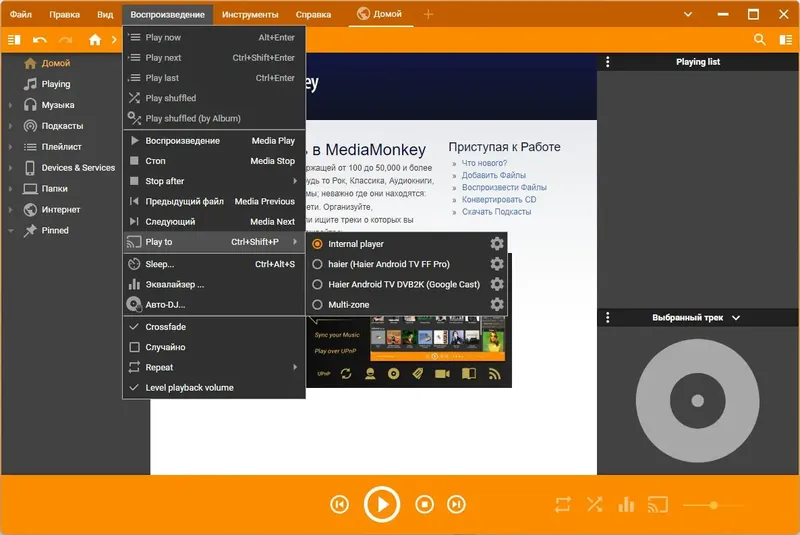
Task: Expand the Devices & Services node
Action: coord(10,168)
